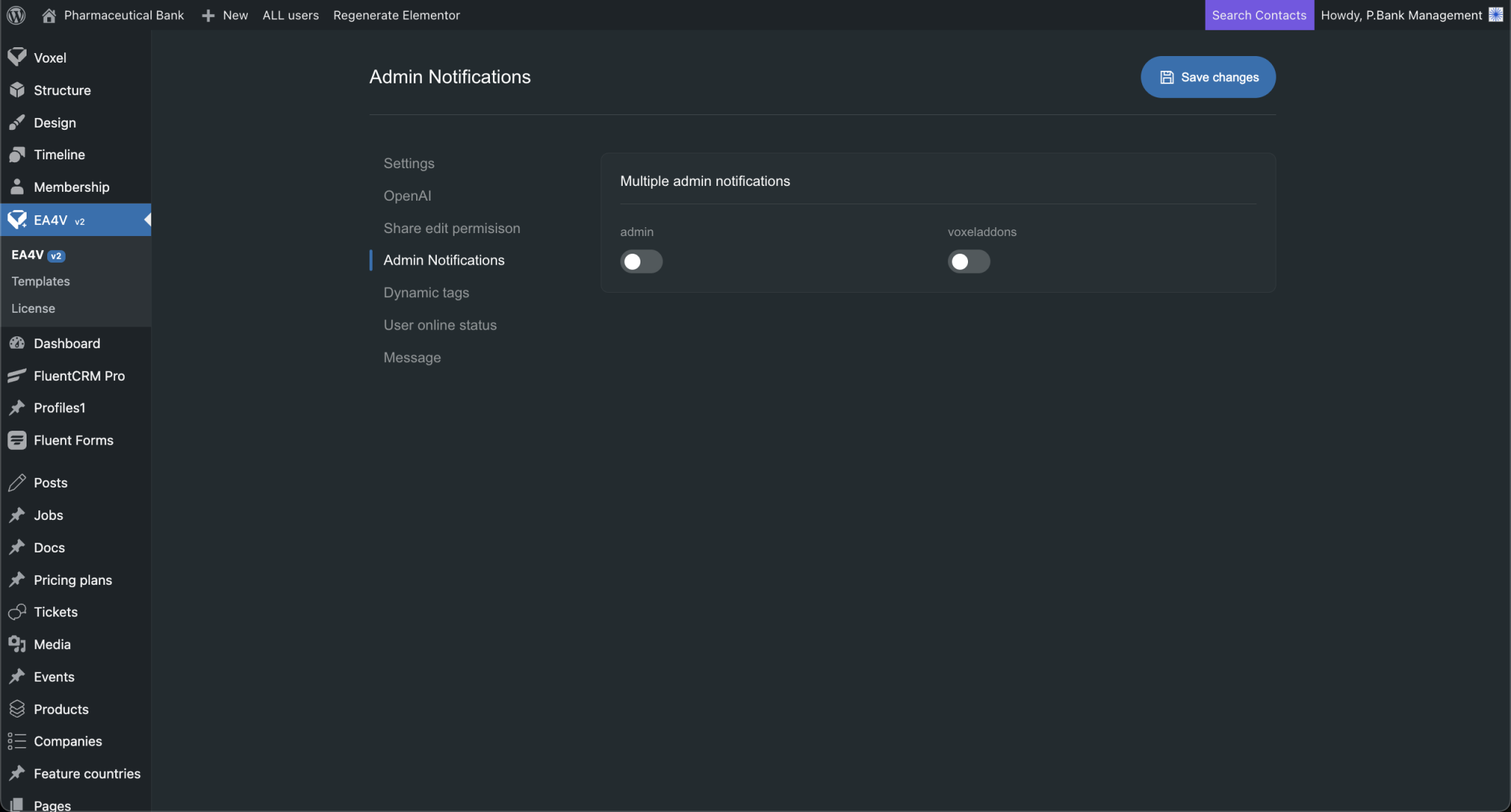
Task: Open the New content dropdown
Action: (x=225, y=15)
